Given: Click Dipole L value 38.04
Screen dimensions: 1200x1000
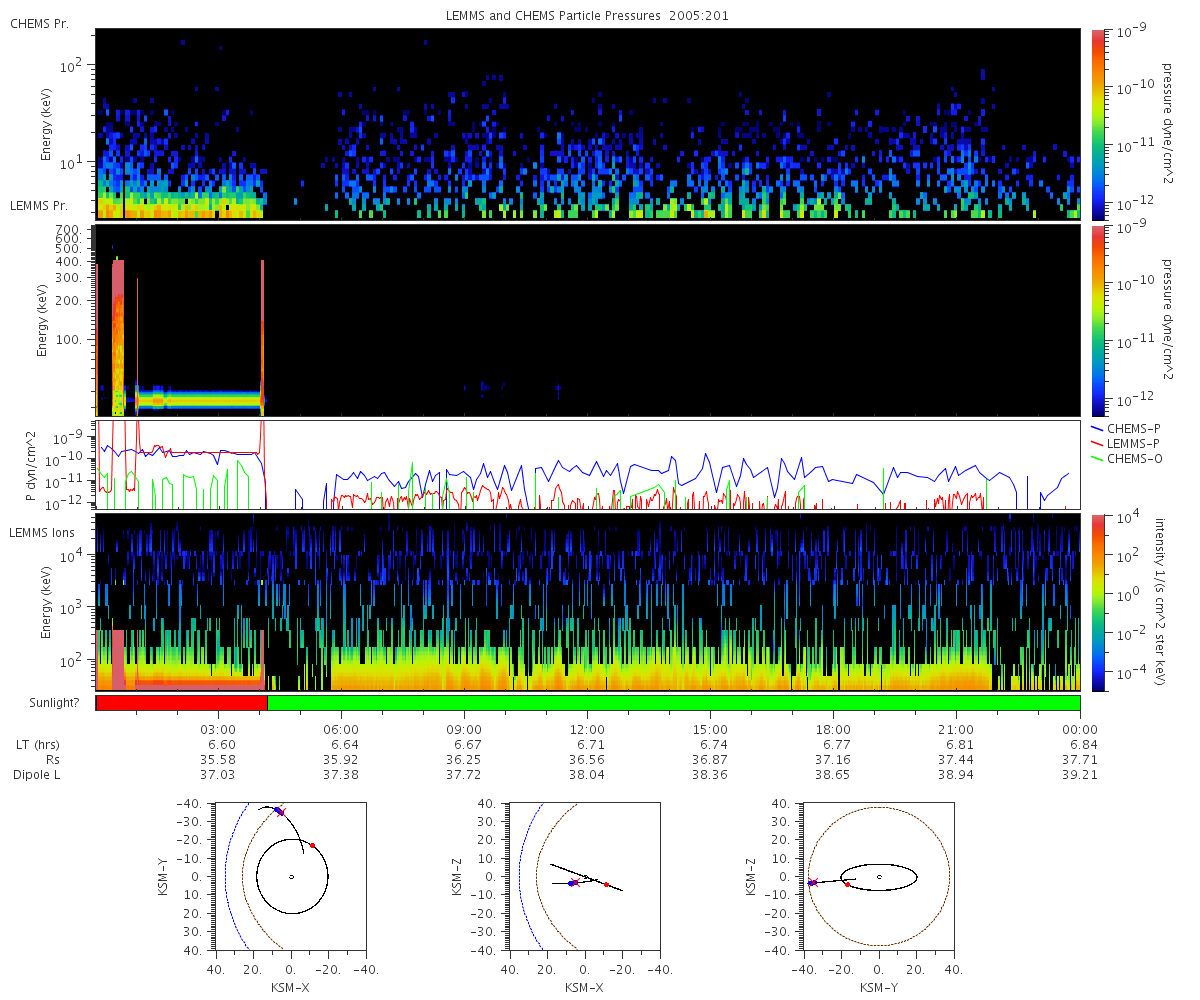Looking at the screenshot, I should click(587, 775).
